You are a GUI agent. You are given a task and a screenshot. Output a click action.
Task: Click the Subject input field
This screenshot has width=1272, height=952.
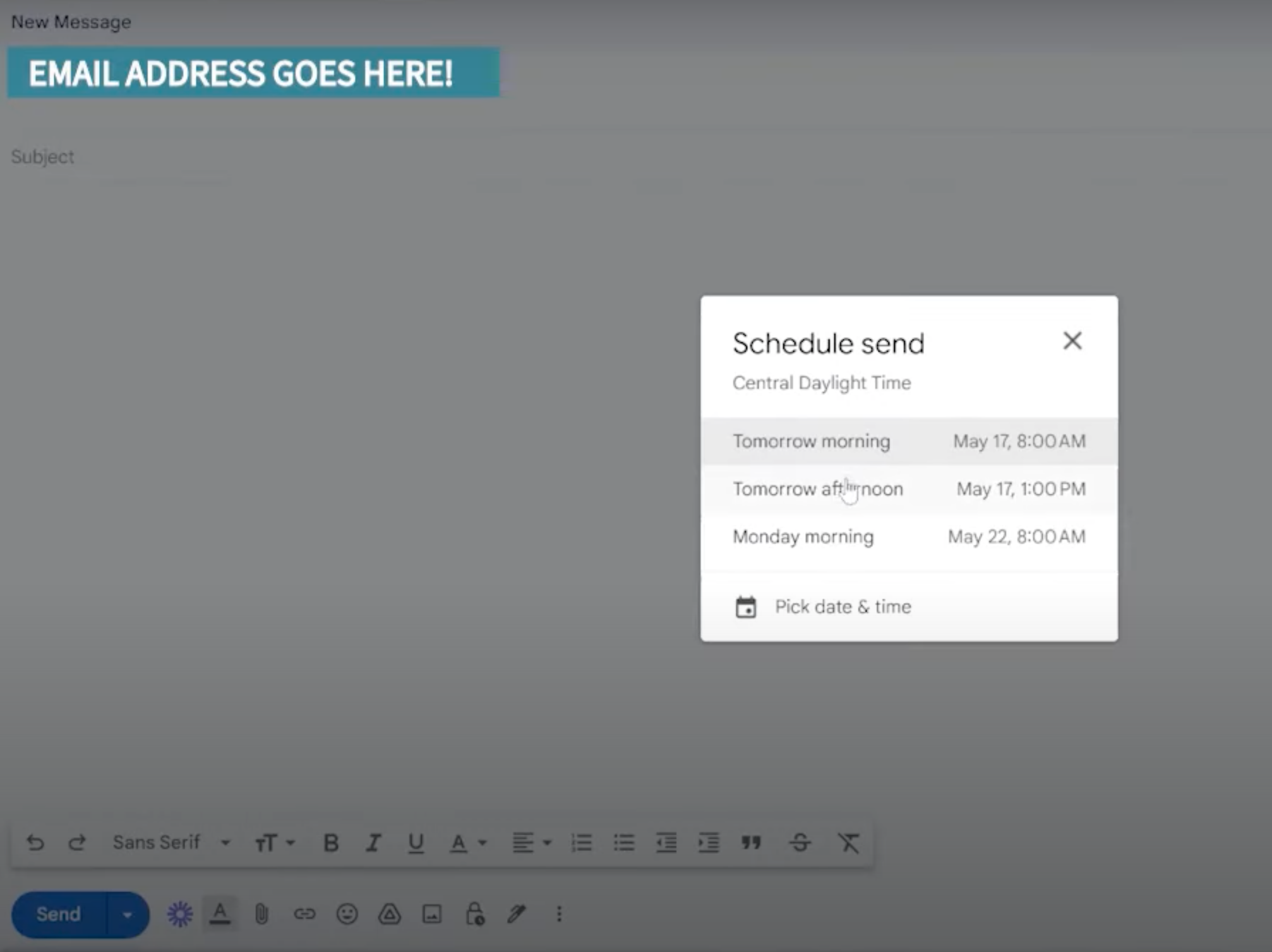click(636, 156)
